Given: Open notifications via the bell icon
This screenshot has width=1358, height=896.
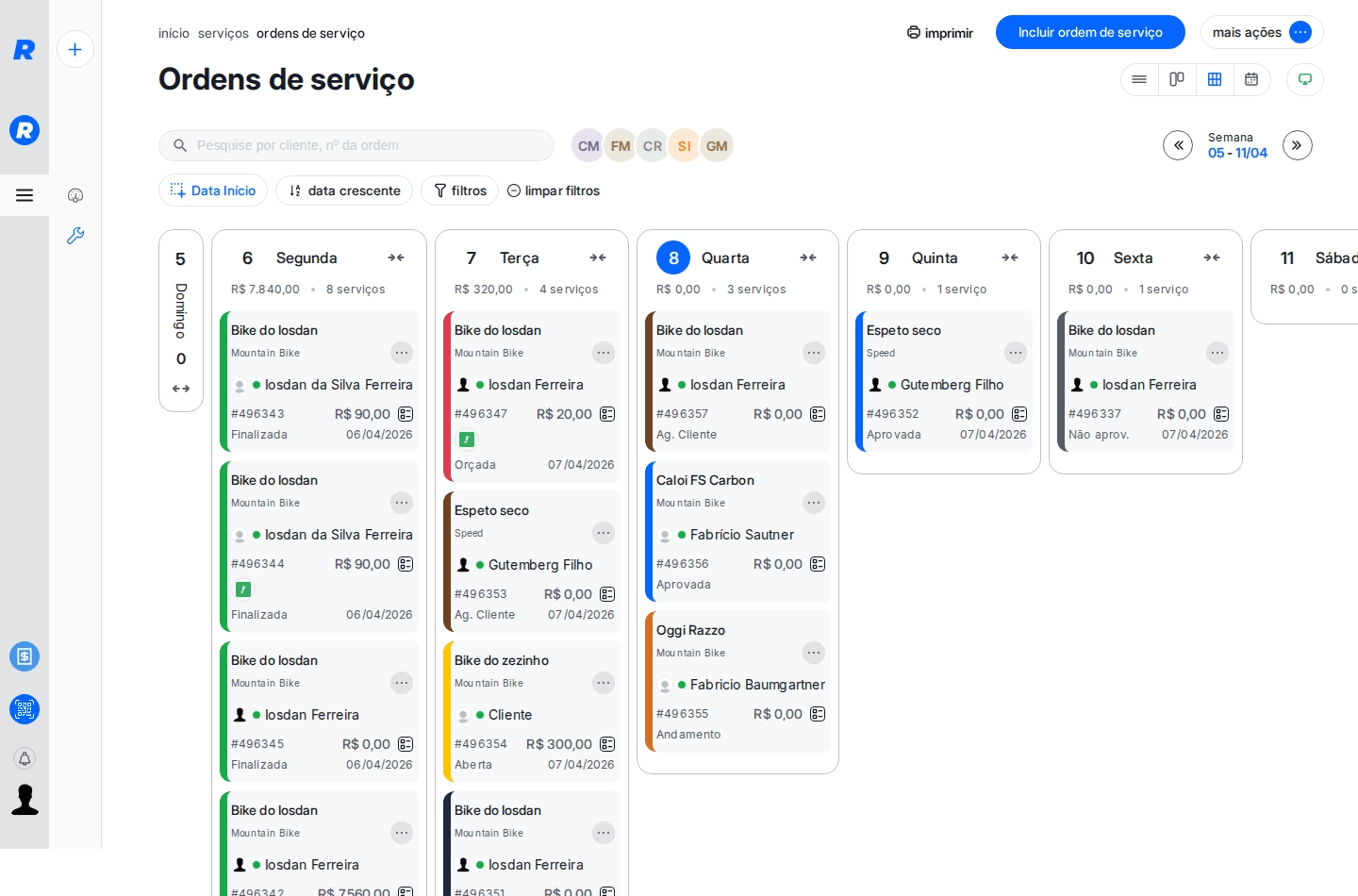Looking at the screenshot, I should [x=25, y=758].
